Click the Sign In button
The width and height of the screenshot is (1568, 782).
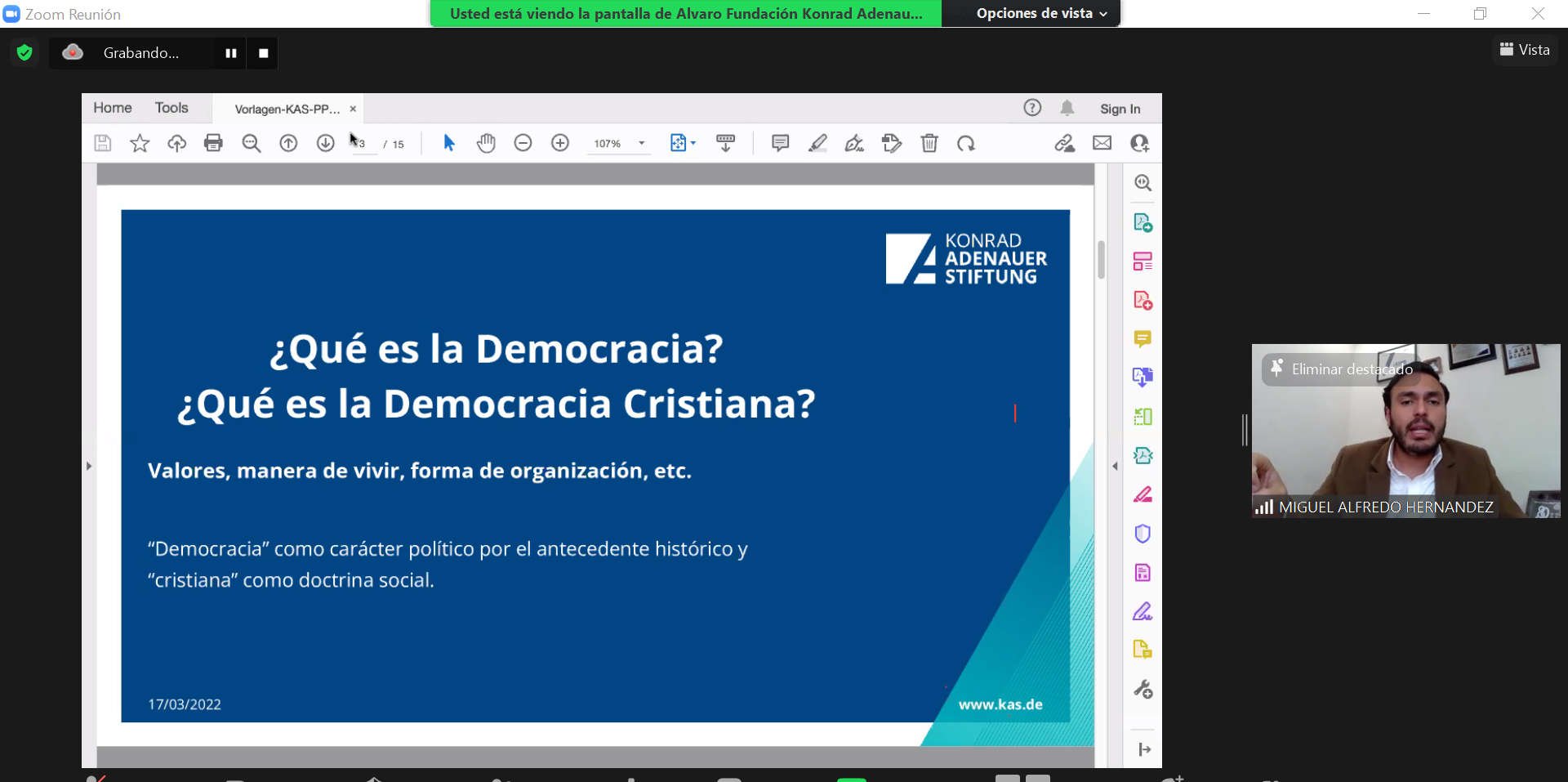[1120, 109]
